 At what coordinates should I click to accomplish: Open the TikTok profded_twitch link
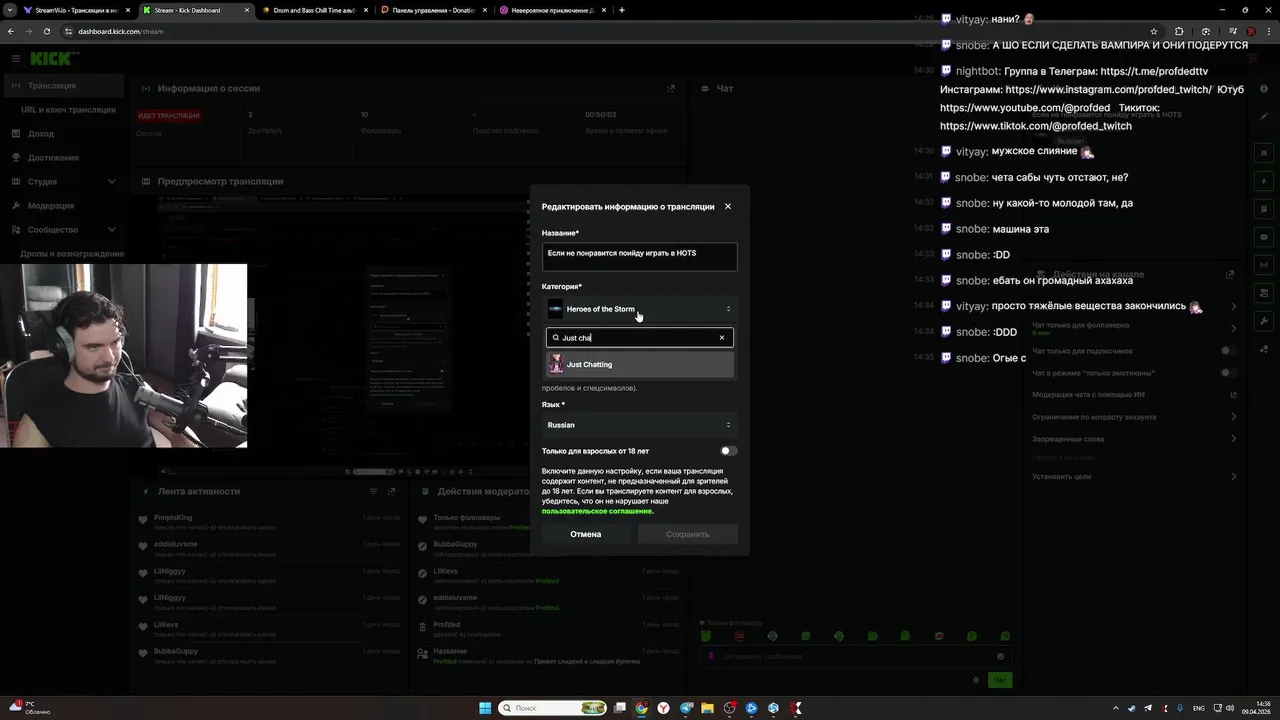[1036, 126]
